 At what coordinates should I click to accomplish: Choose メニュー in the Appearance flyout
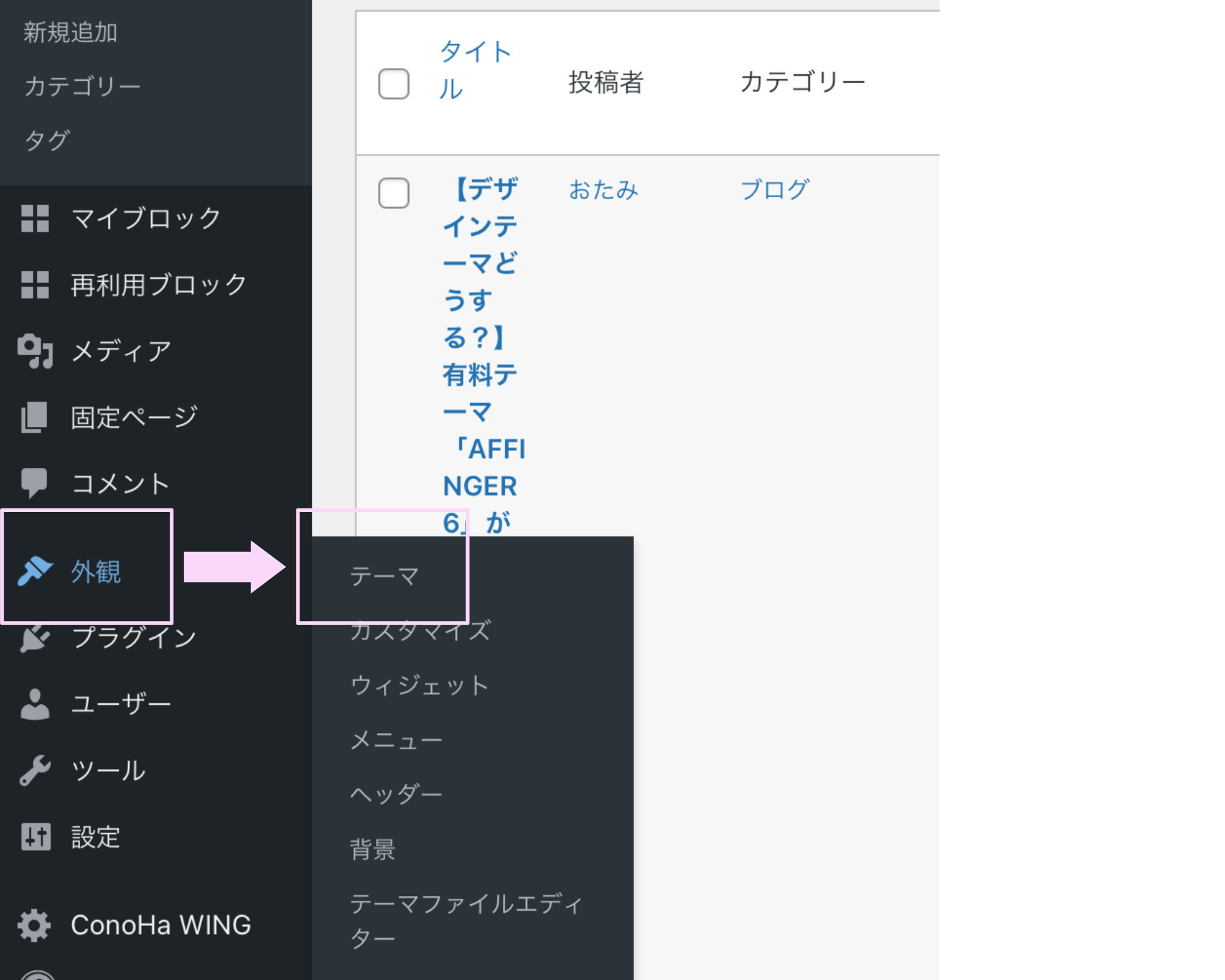tap(396, 740)
